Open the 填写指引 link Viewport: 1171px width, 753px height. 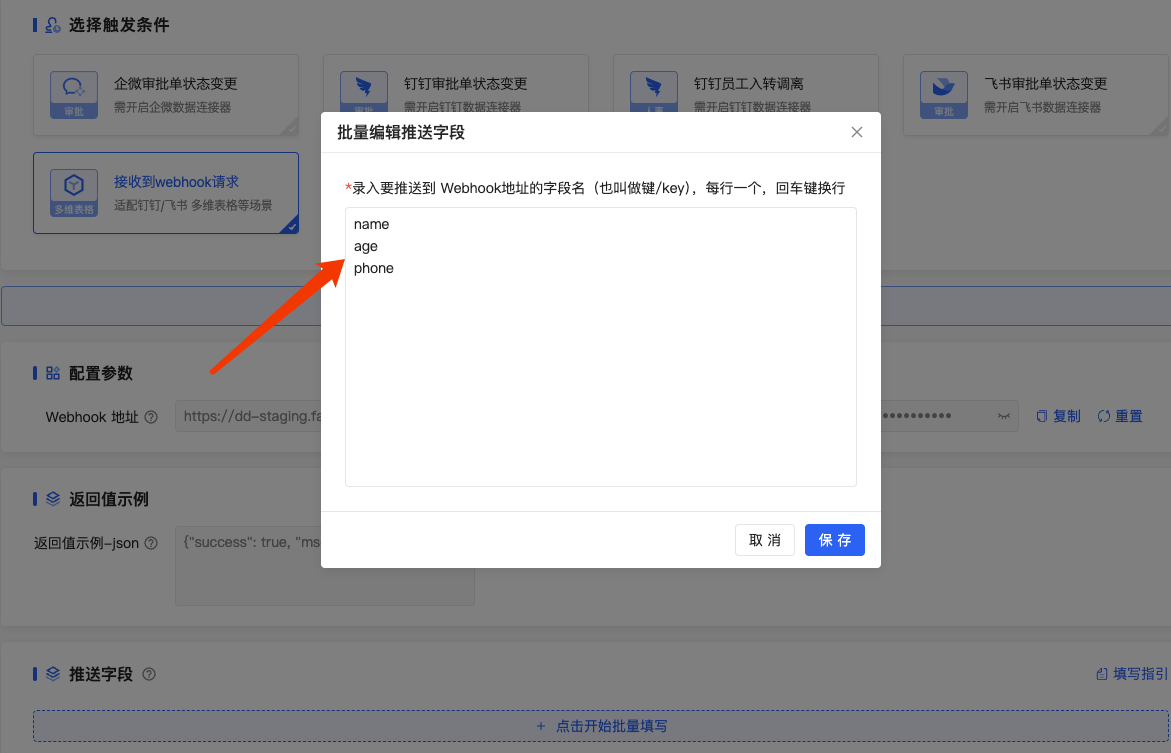pos(1131,674)
